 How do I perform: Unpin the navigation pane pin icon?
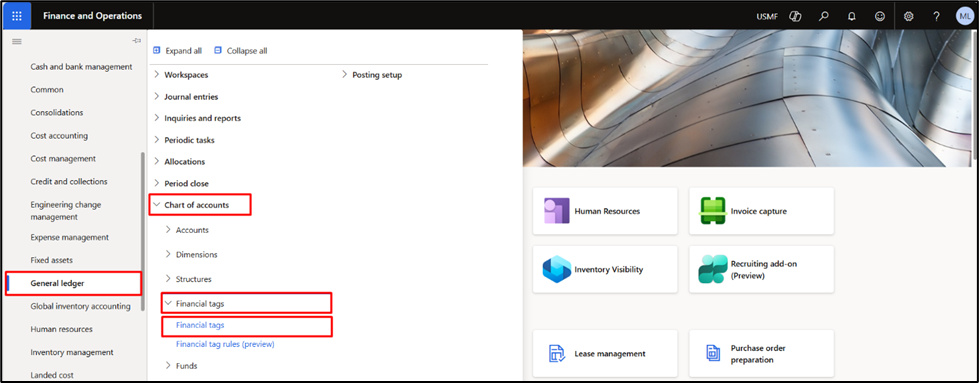pyautogui.click(x=137, y=41)
